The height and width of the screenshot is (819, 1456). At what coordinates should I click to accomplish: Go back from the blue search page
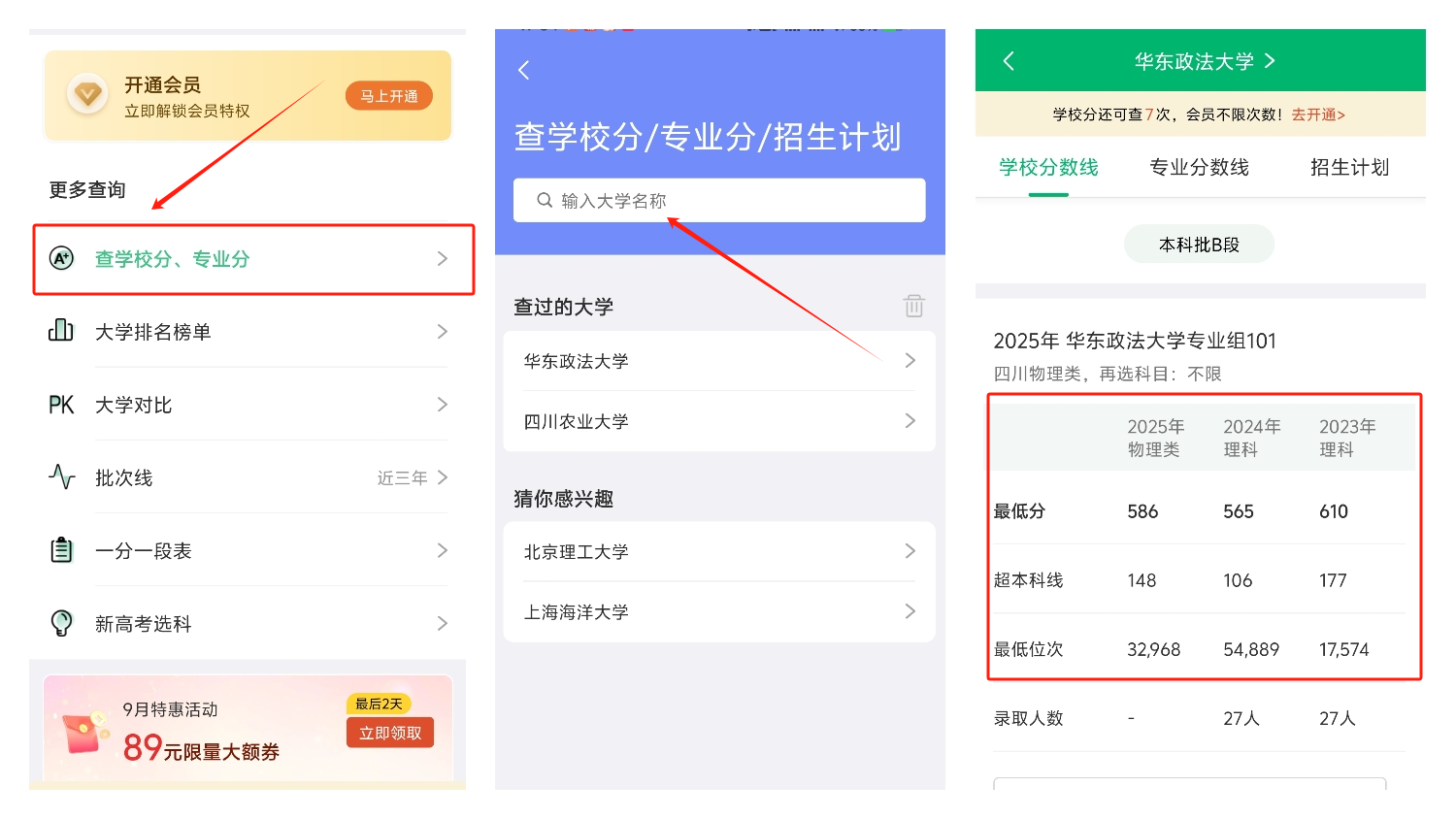[524, 70]
